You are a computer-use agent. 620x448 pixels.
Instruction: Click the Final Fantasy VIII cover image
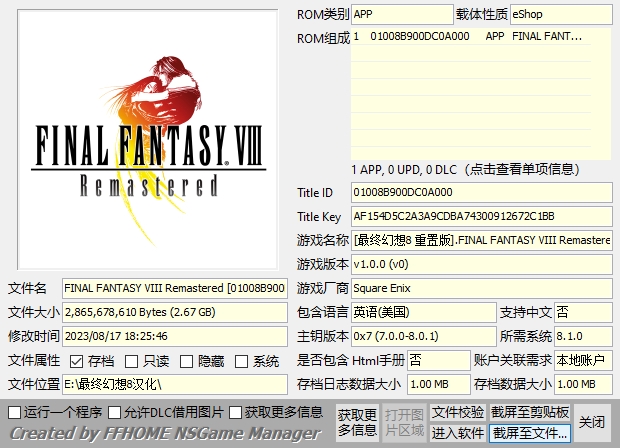148,140
